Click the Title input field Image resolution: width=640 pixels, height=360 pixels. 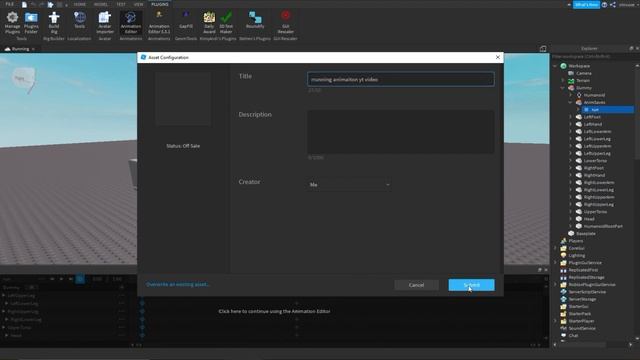401,79
